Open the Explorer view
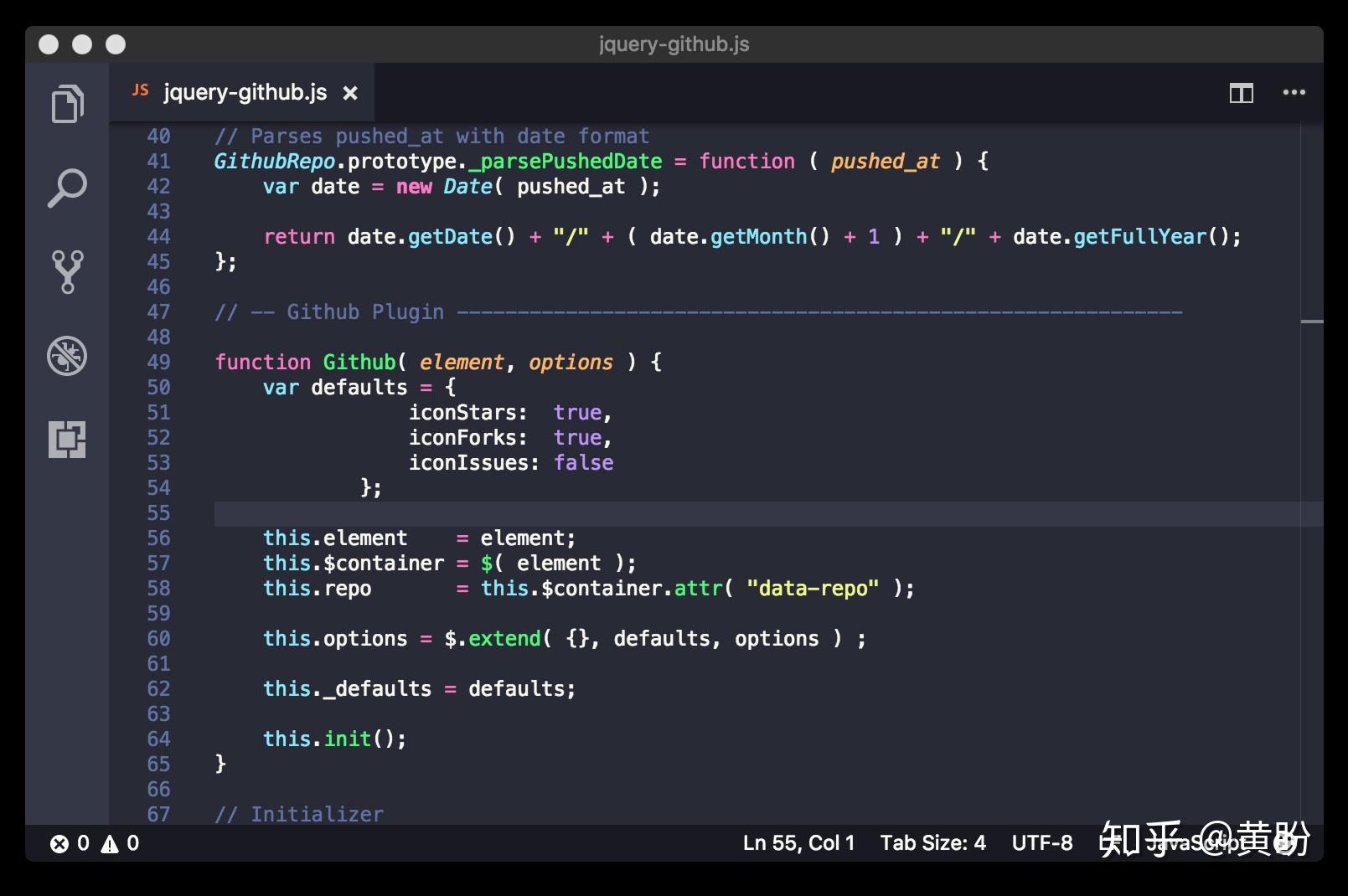Viewport: 1348px width, 896px height. pyautogui.click(x=69, y=104)
